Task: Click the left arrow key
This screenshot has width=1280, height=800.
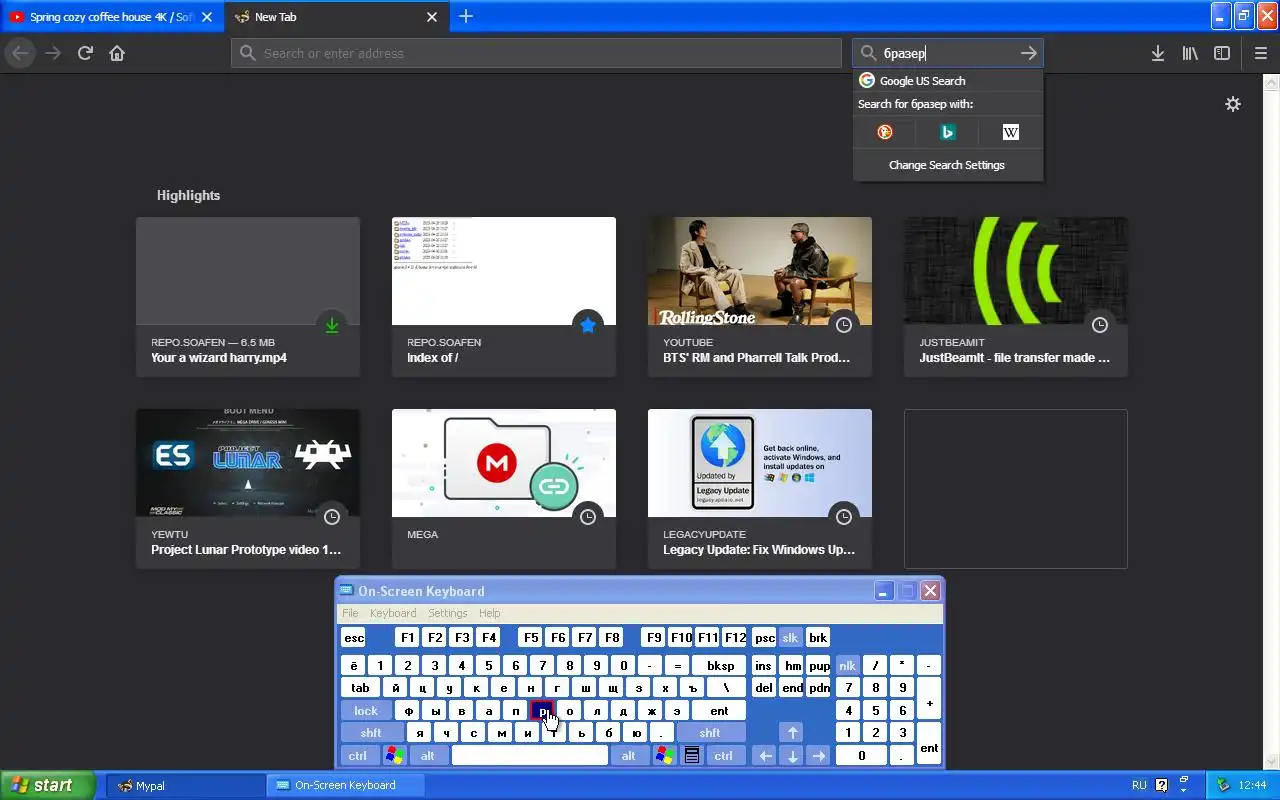Action: click(766, 756)
